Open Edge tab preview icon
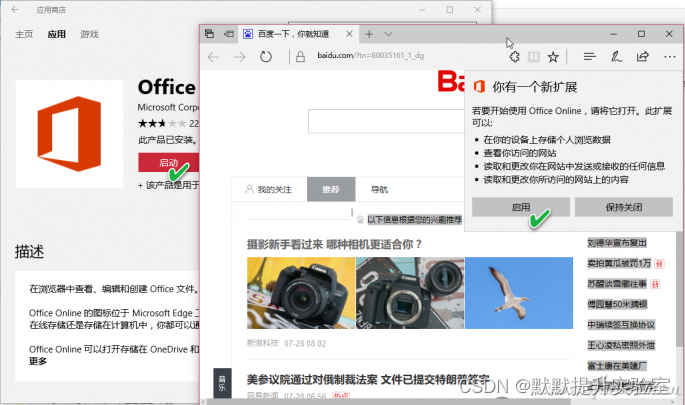This screenshot has width=685, height=405. pos(209,34)
